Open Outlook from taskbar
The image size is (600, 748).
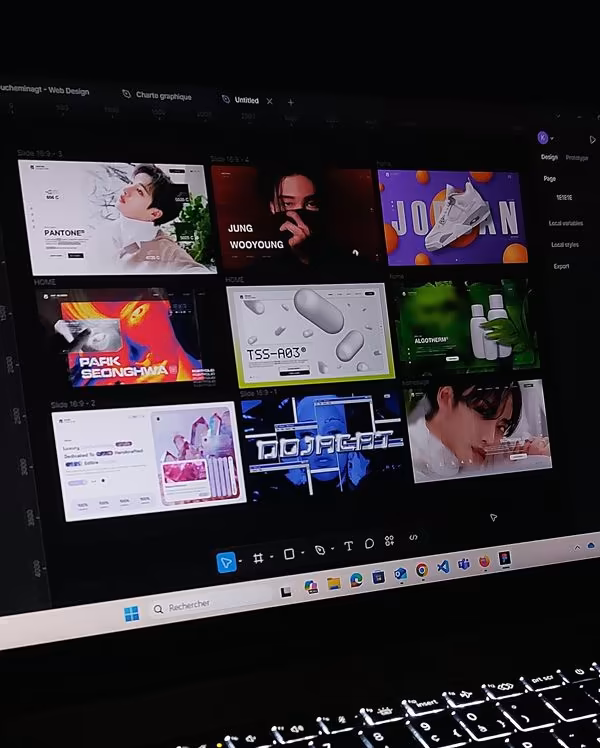(x=401, y=574)
